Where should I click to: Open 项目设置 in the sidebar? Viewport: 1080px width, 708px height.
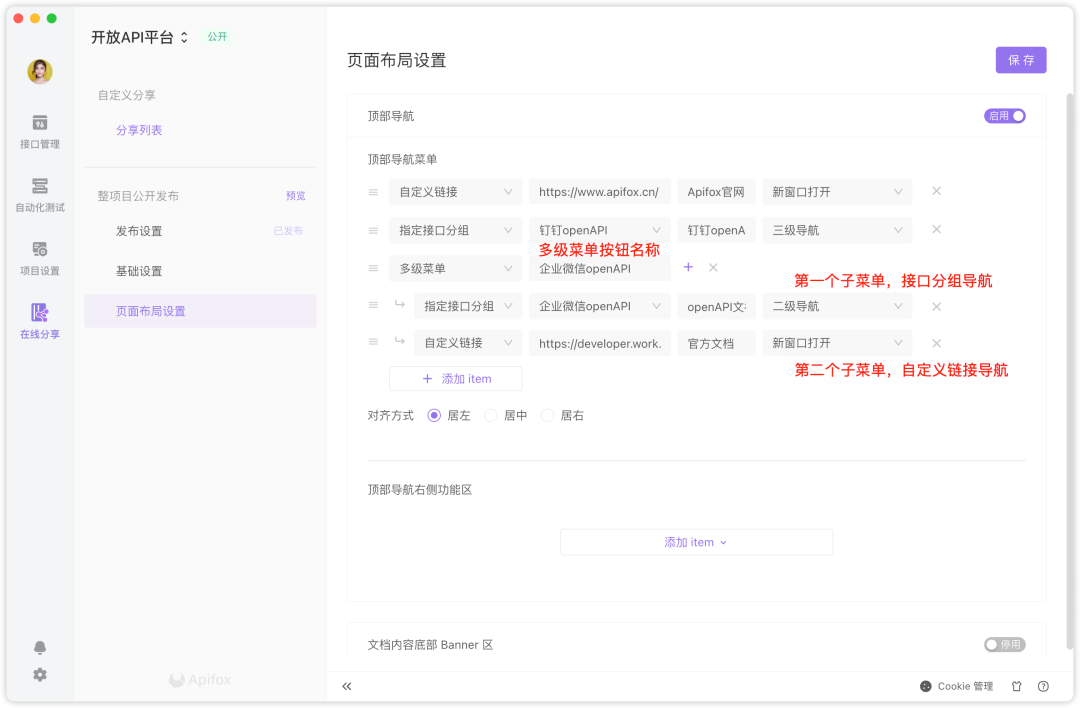[x=39, y=258]
